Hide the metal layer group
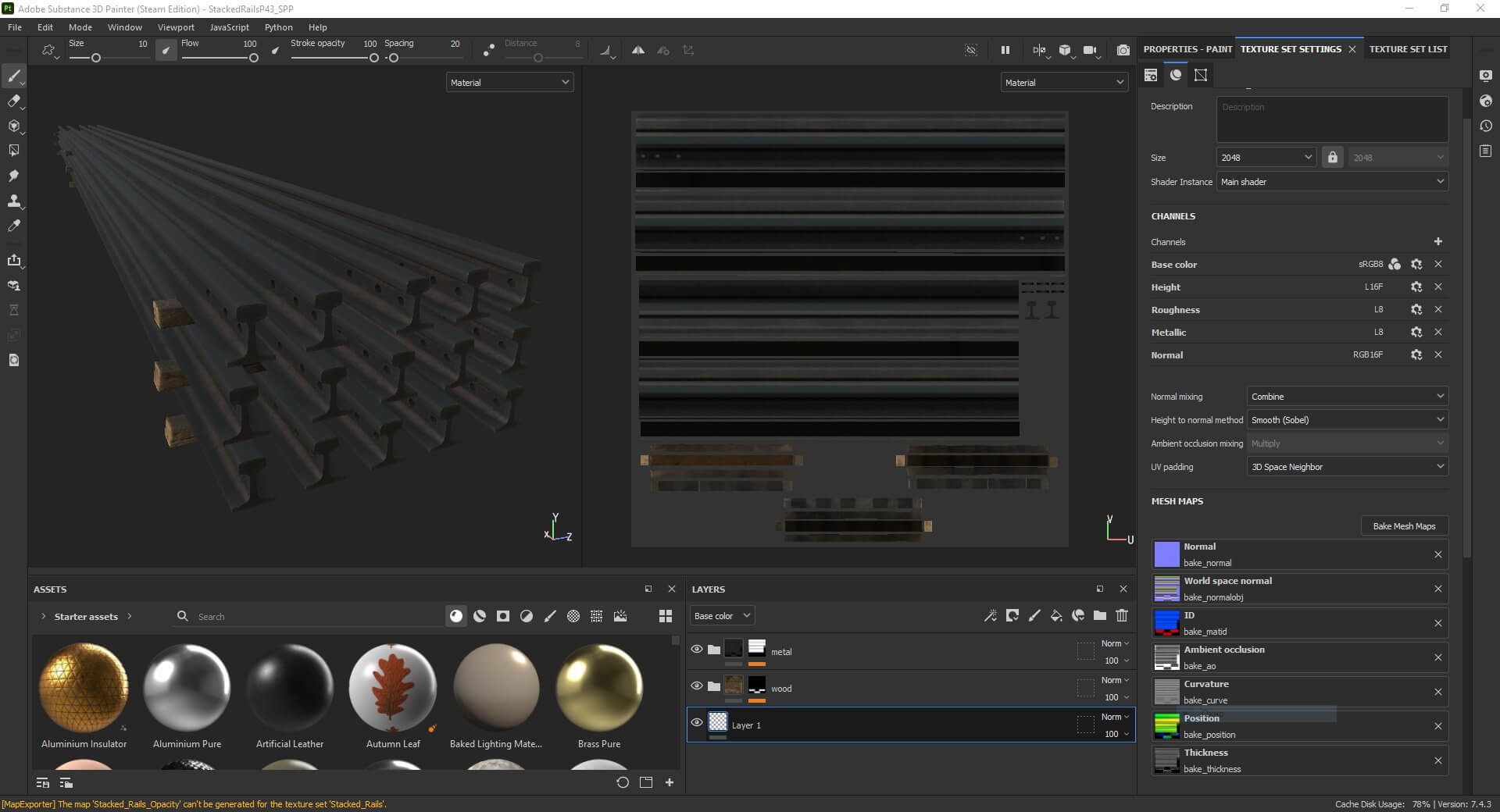1500x812 pixels. click(697, 649)
